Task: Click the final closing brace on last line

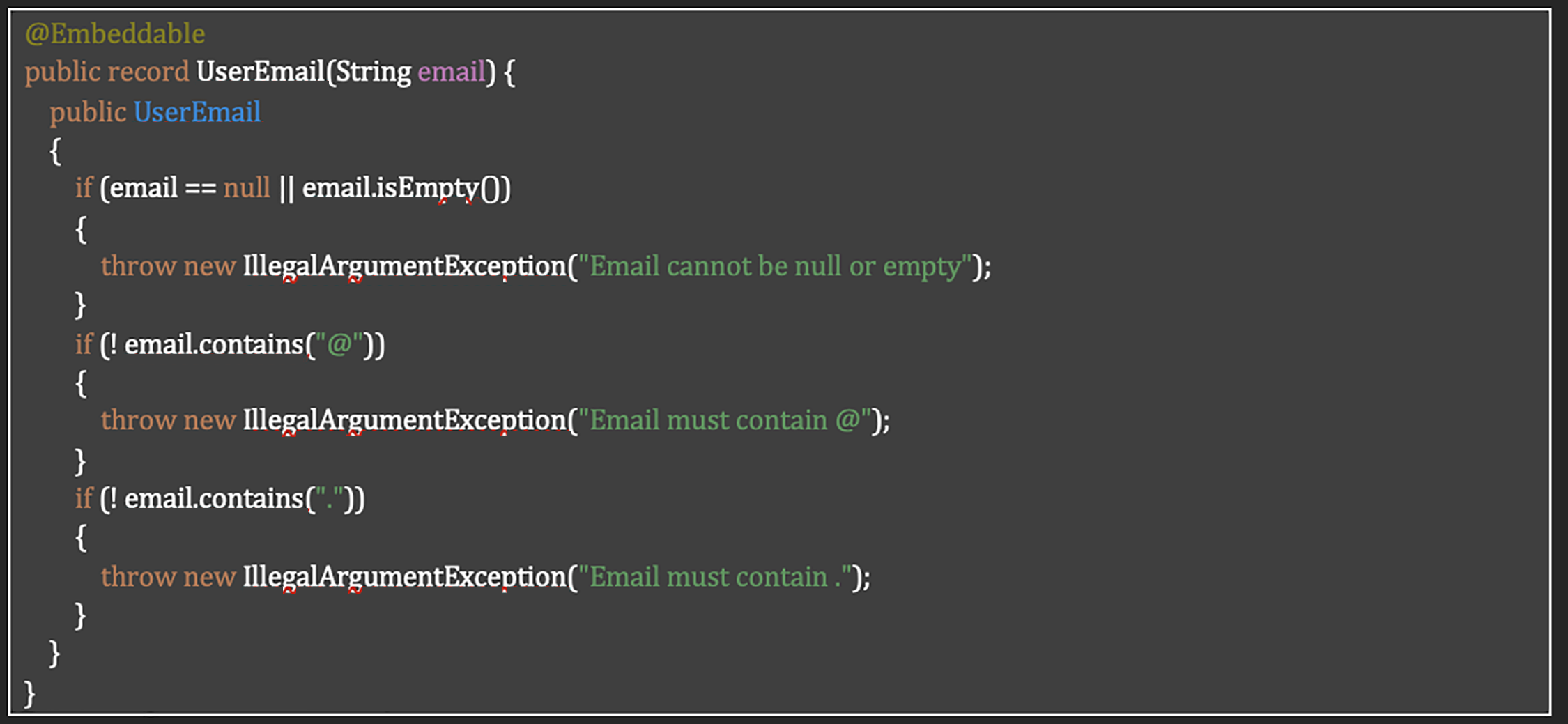Action: pos(29,694)
